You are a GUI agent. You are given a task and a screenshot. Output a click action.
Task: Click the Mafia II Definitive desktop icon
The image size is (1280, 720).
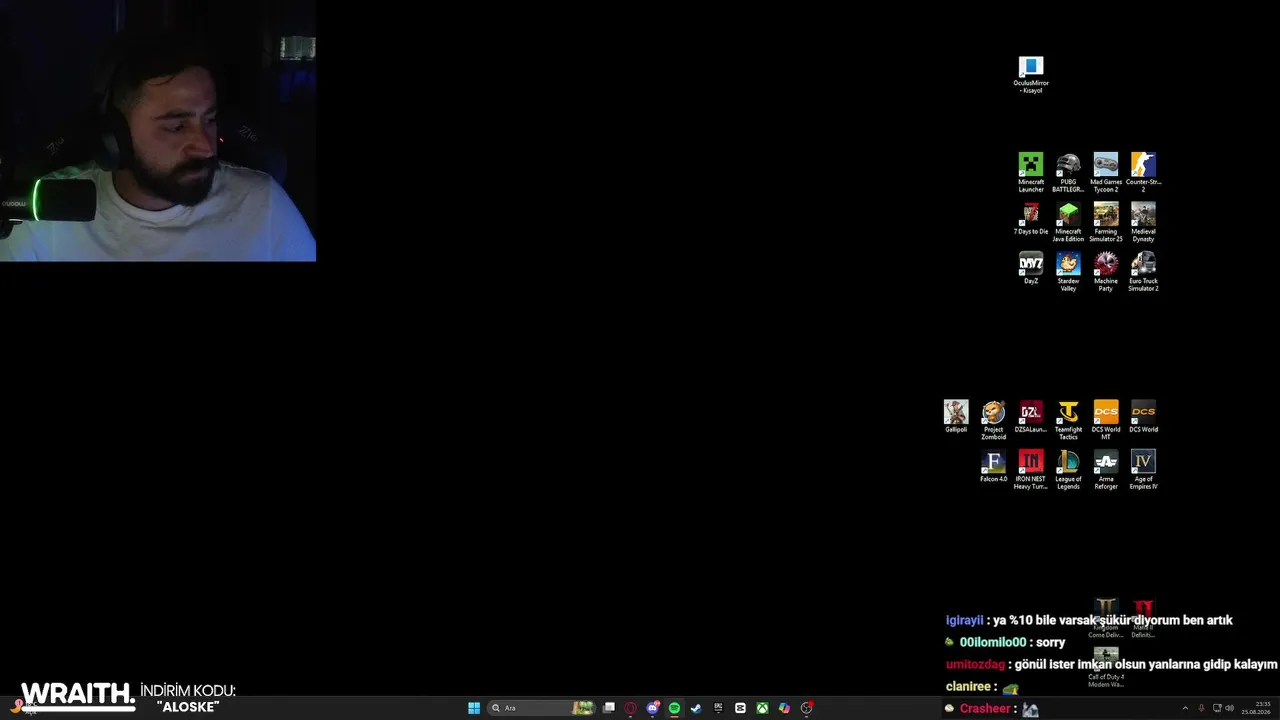pyautogui.click(x=1143, y=618)
